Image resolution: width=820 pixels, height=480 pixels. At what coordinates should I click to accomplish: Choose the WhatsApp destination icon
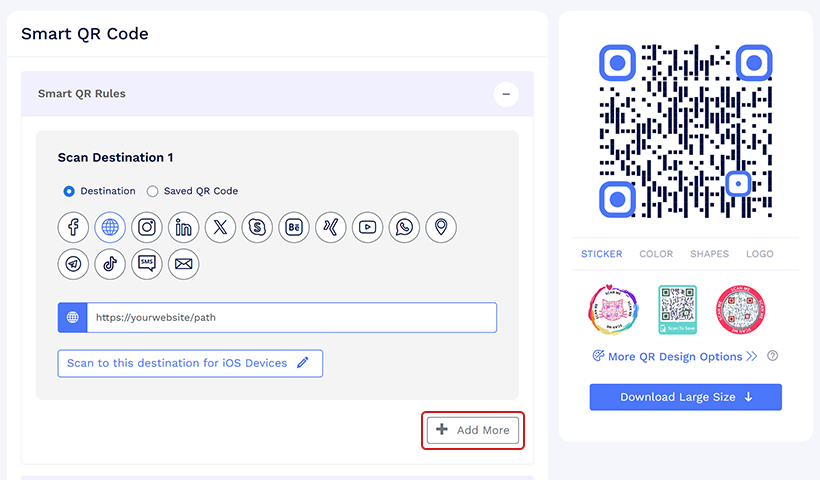[404, 227]
